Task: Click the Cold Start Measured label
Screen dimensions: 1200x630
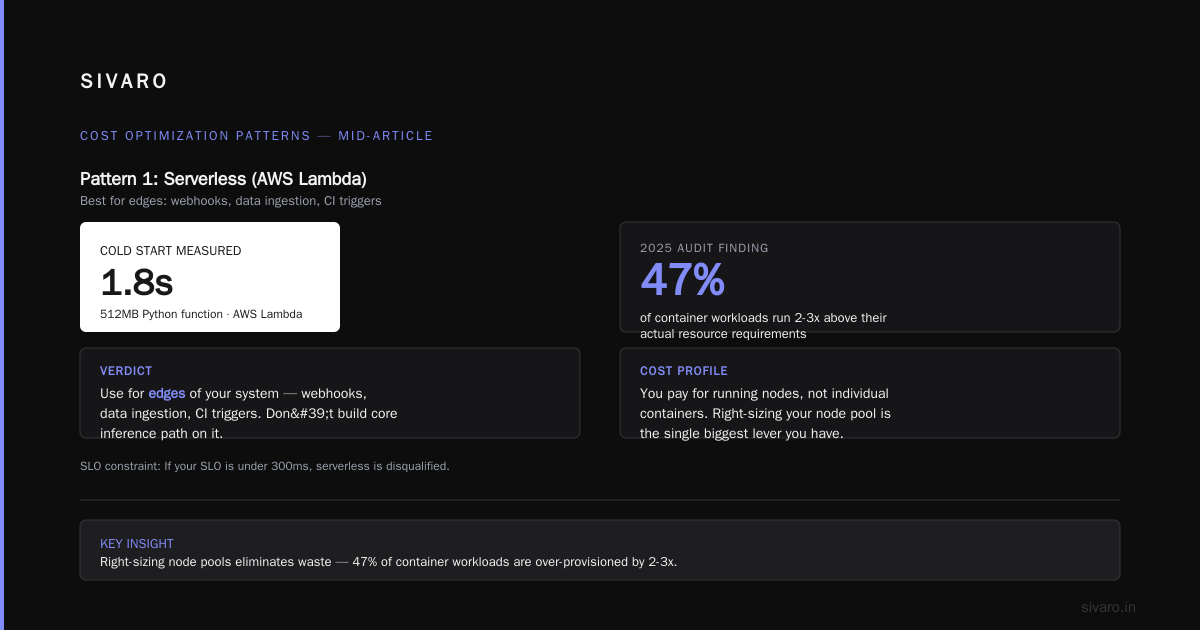Action: click(170, 251)
